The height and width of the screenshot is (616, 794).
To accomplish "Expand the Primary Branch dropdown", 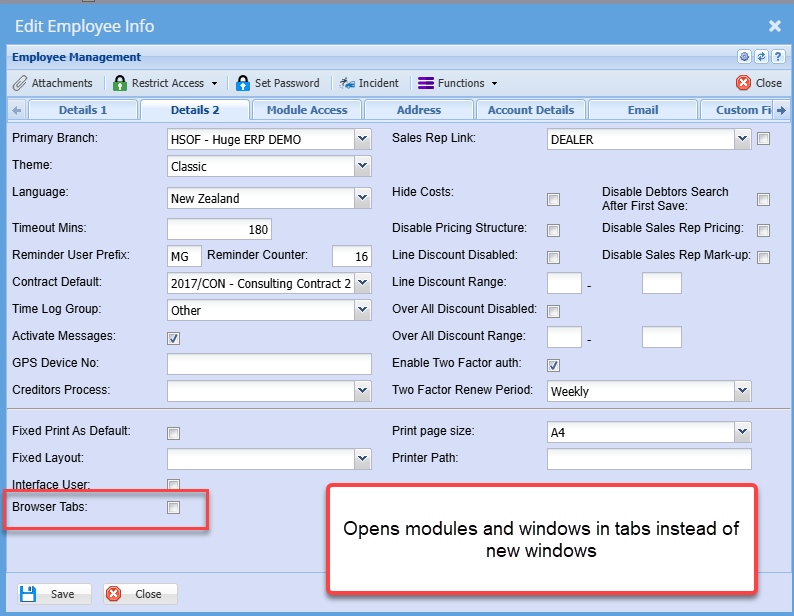I will click(x=362, y=139).
